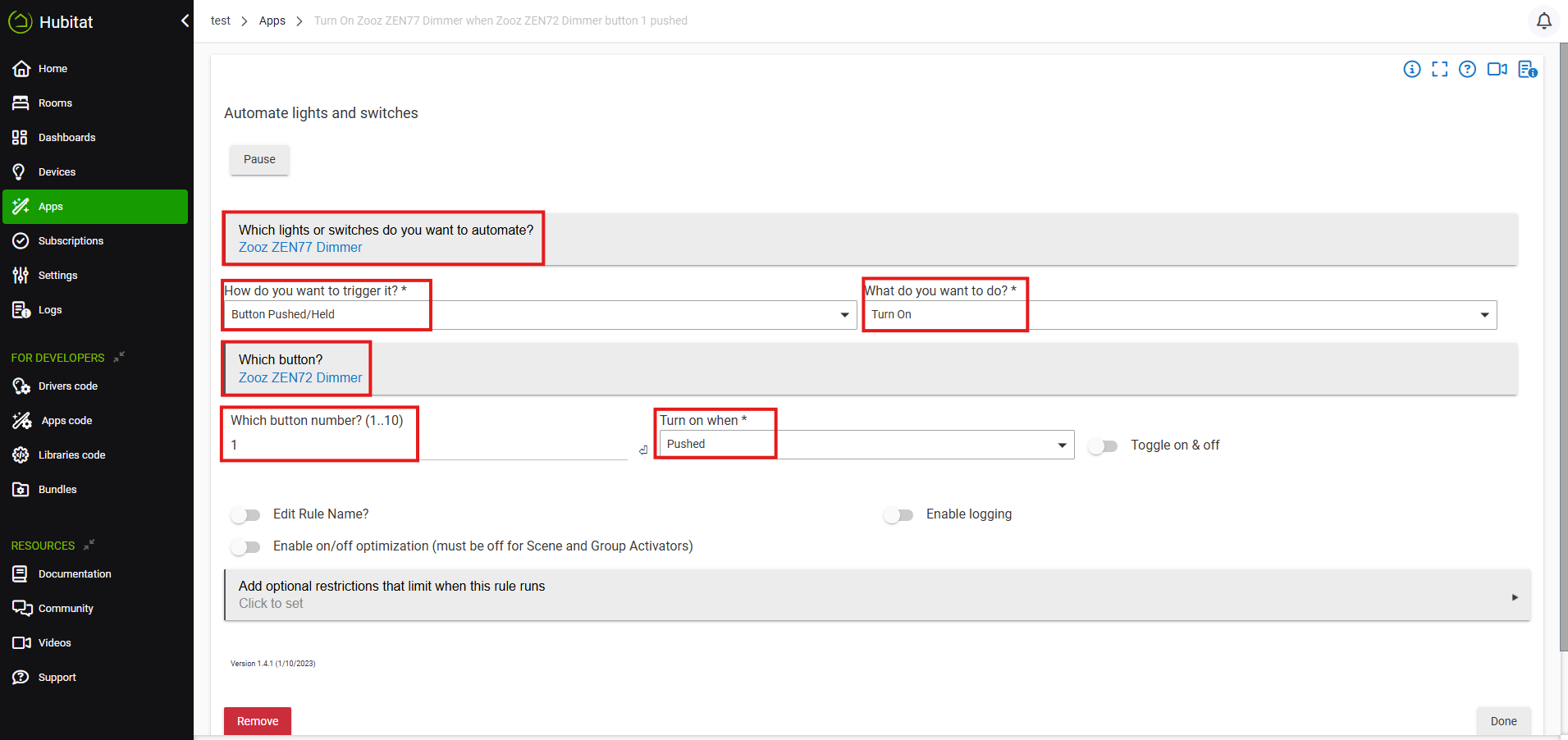
Task: Click the Pause button
Action: 259,160
